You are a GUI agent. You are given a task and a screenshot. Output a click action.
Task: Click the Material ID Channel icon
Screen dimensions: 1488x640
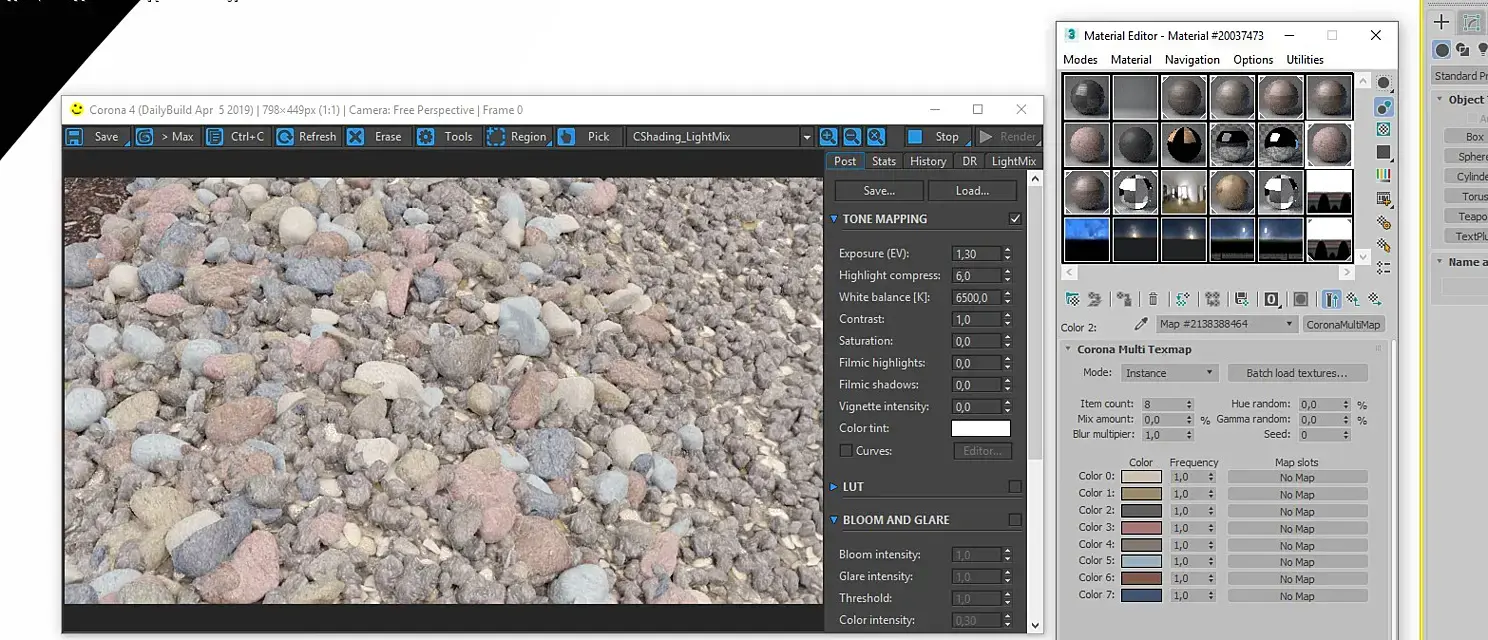pos(1271,299)
